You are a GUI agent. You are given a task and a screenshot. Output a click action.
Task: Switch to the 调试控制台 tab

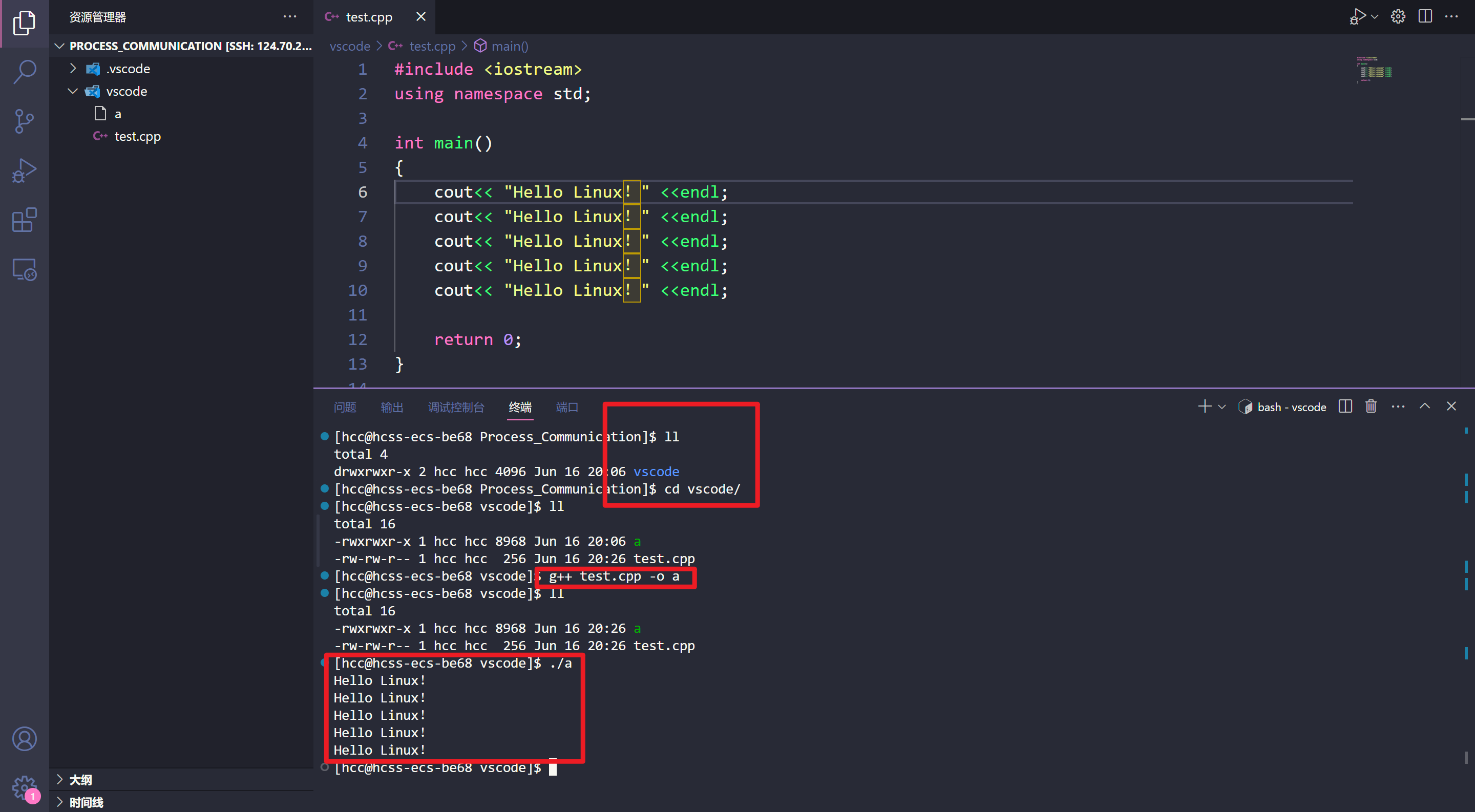[x=456, y=407]
